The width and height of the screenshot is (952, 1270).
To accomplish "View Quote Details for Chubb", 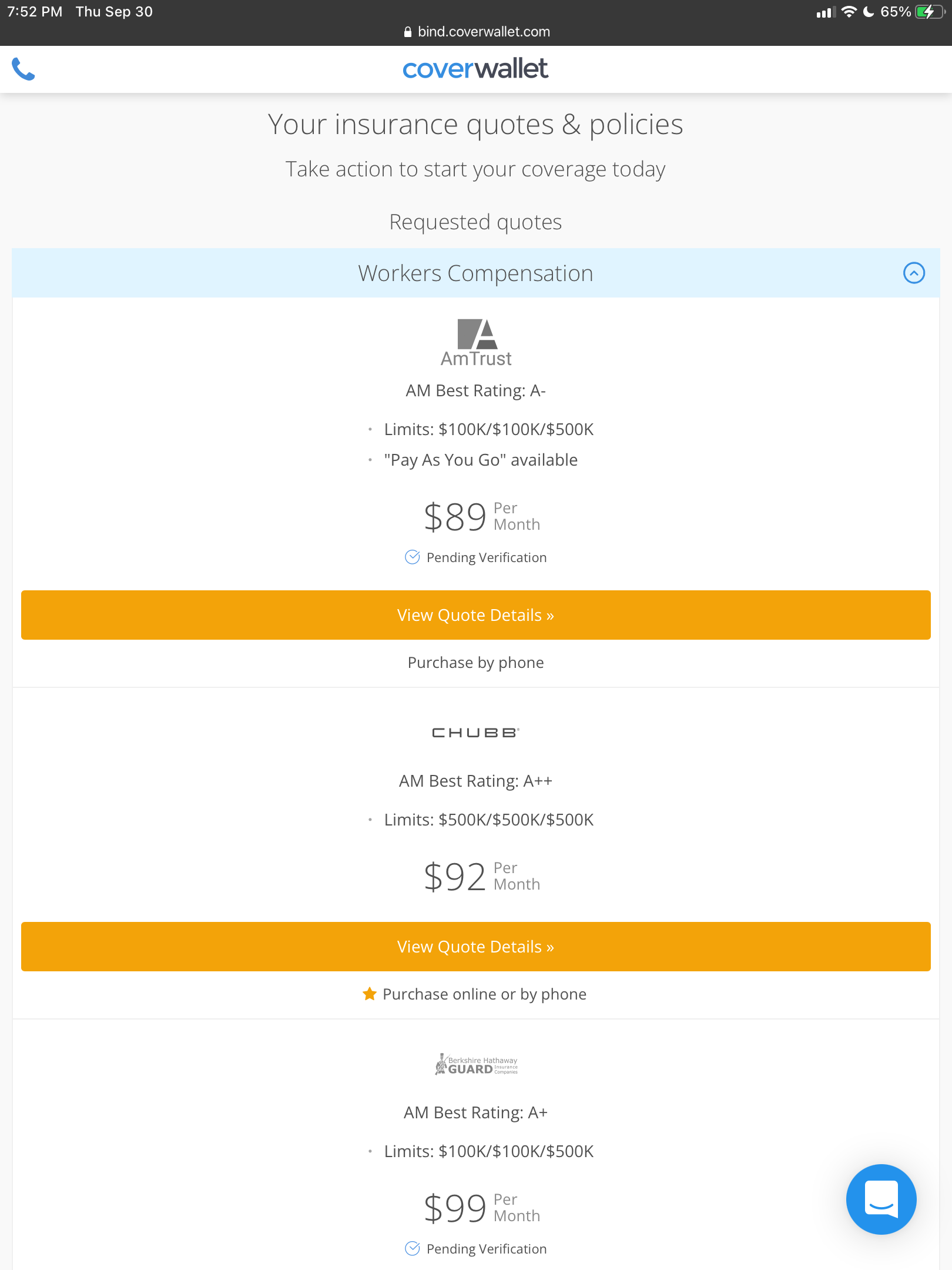I will click(475, 947).
